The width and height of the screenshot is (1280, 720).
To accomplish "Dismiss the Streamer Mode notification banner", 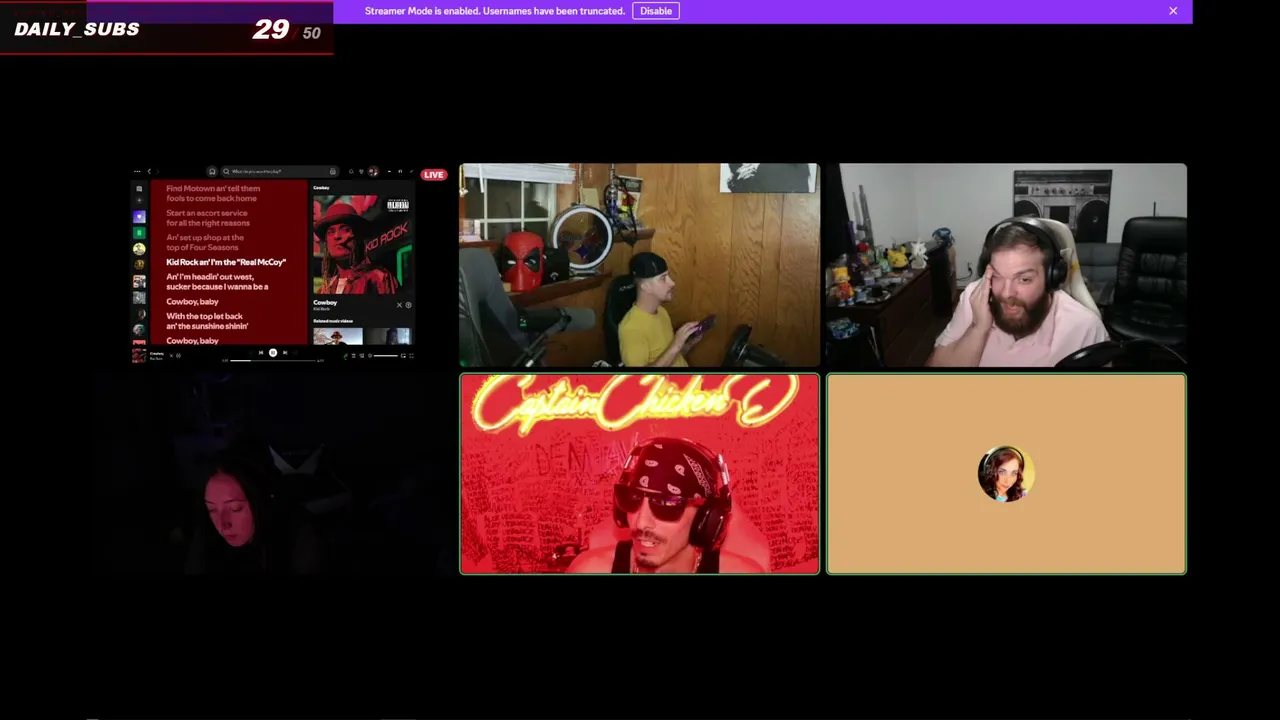I will pos(1173,11).
